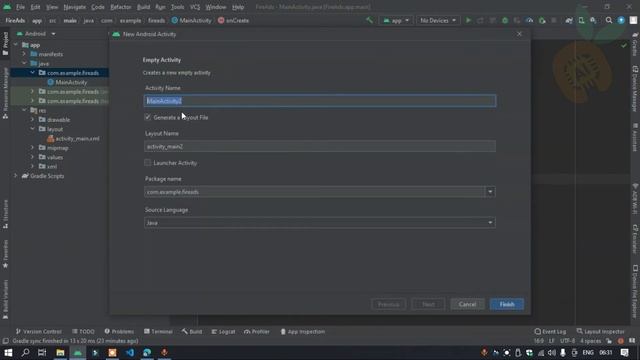Viewport: 640px width, 360px height.
Task: Open the Navigate menu
Action: click(x=75, y=7)
